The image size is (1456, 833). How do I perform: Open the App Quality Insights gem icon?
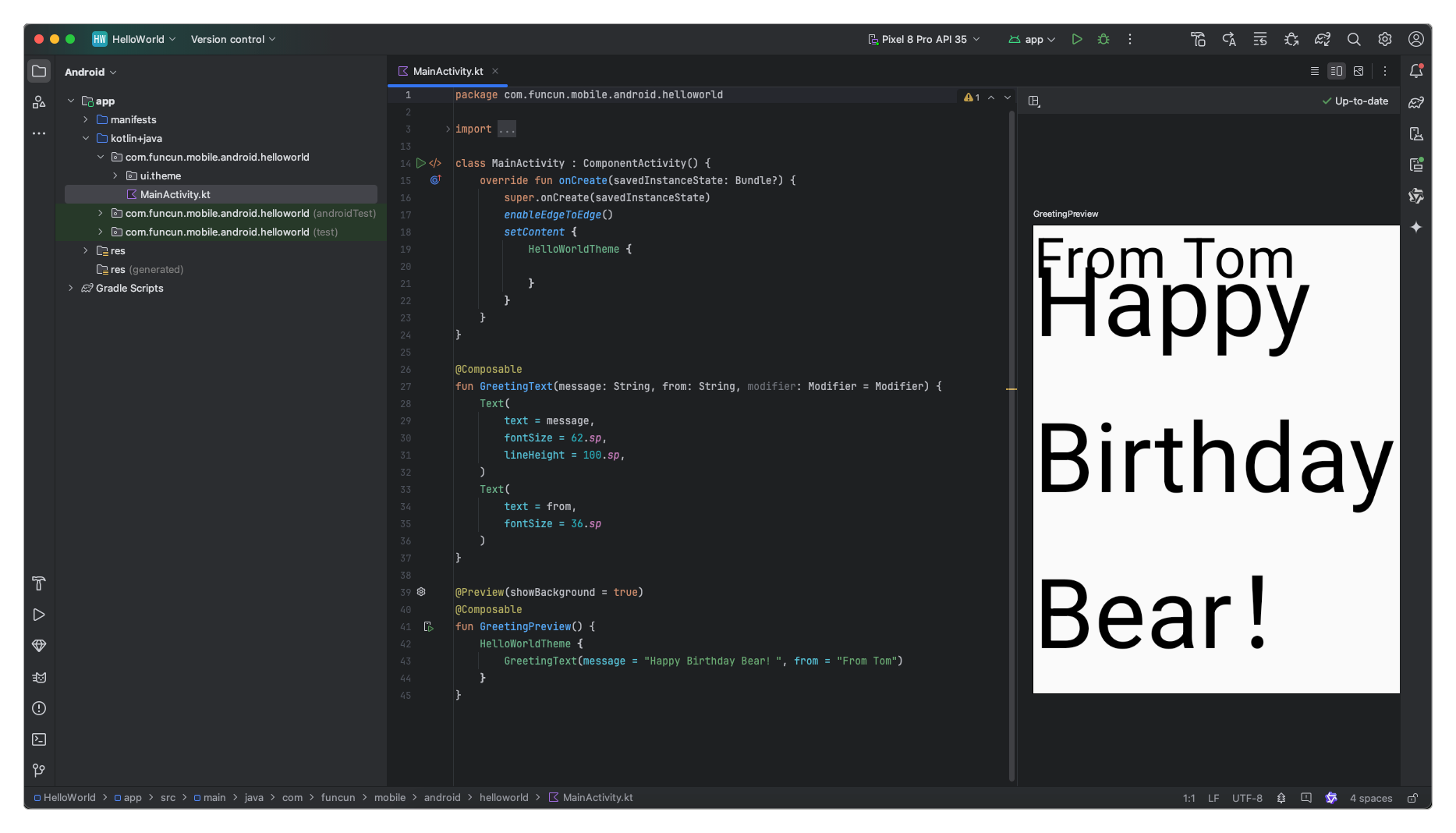(39, 646)
